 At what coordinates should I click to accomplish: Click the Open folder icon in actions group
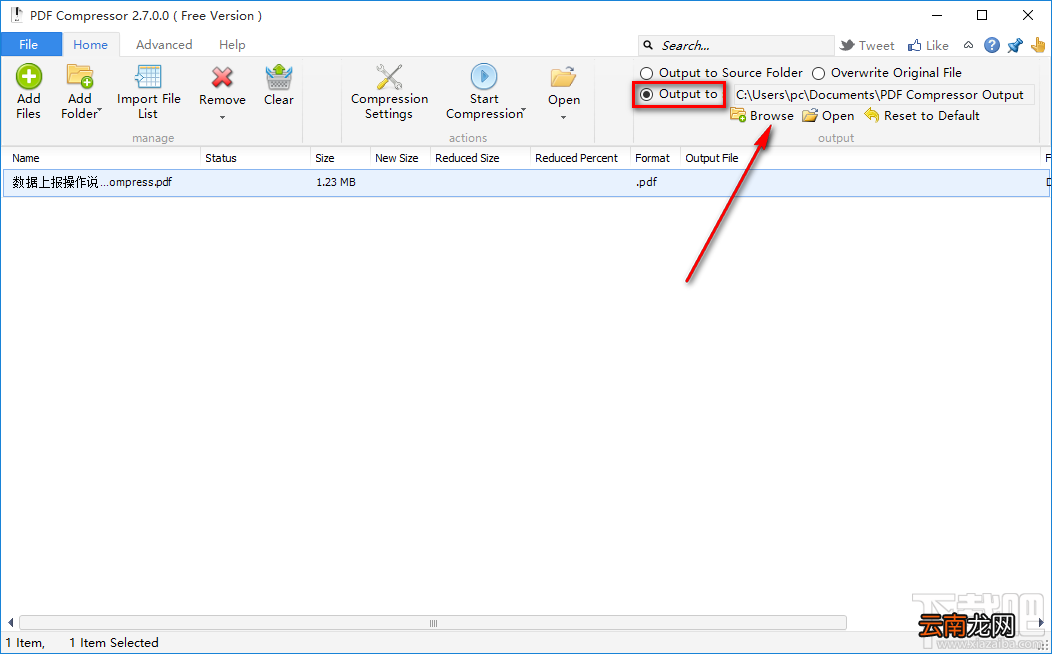[564, 77]
